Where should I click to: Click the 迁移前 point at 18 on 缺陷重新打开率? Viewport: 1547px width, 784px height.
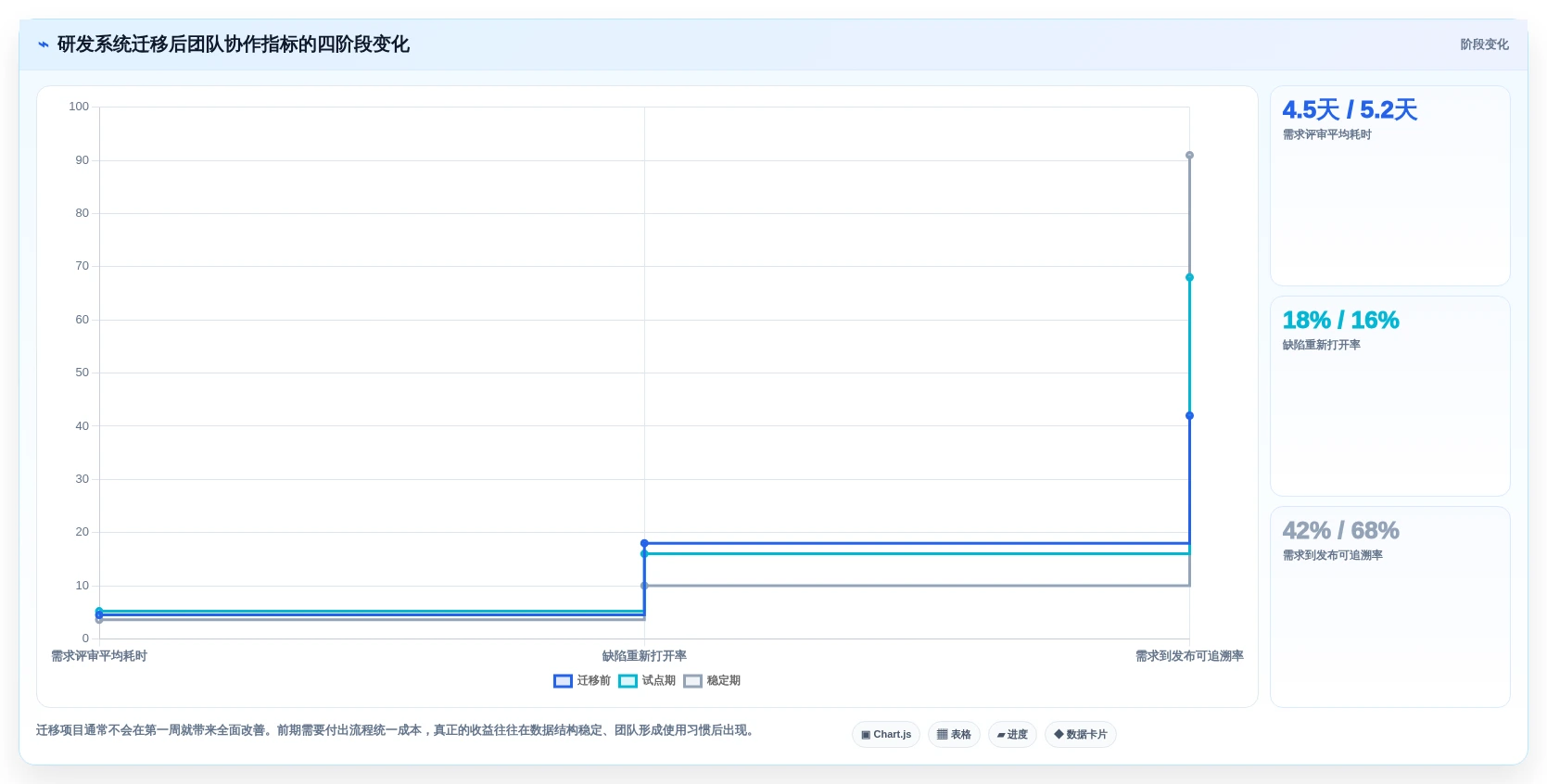coord(644,543)
